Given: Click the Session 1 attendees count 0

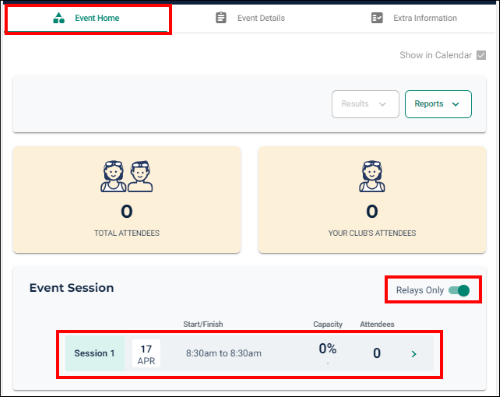Looking at the screenshot, I should [377, 353].
